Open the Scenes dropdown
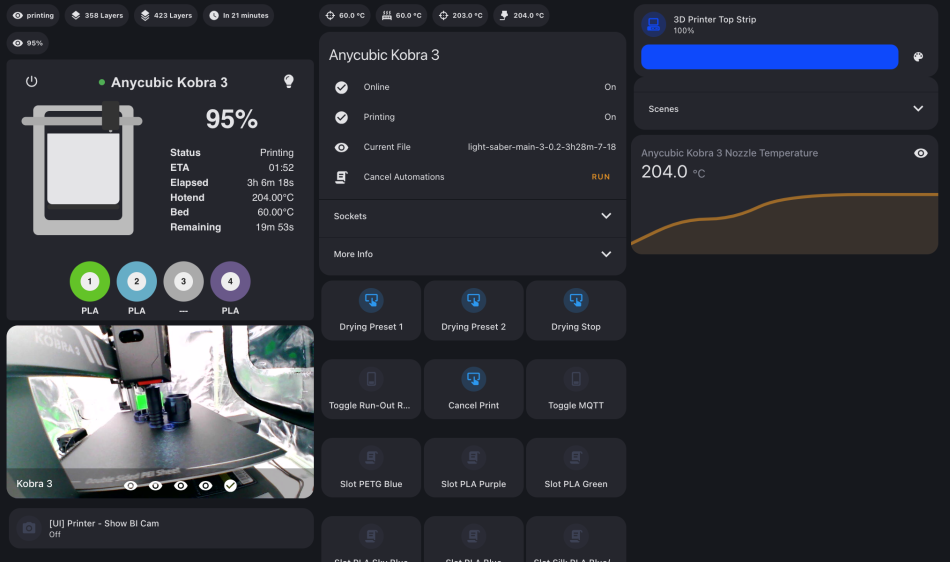The height and width of the screenshot is (562, 950). (786, 109)
